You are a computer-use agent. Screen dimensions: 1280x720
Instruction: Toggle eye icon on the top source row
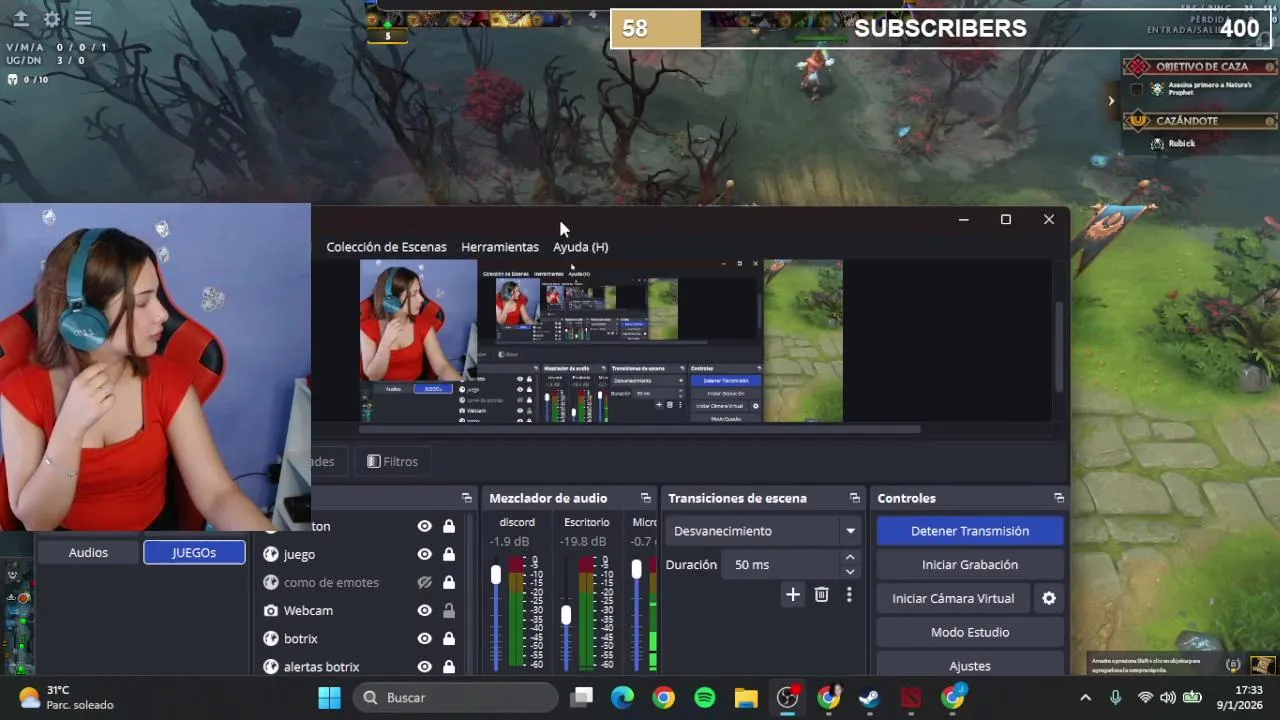[x=425, y=526]
